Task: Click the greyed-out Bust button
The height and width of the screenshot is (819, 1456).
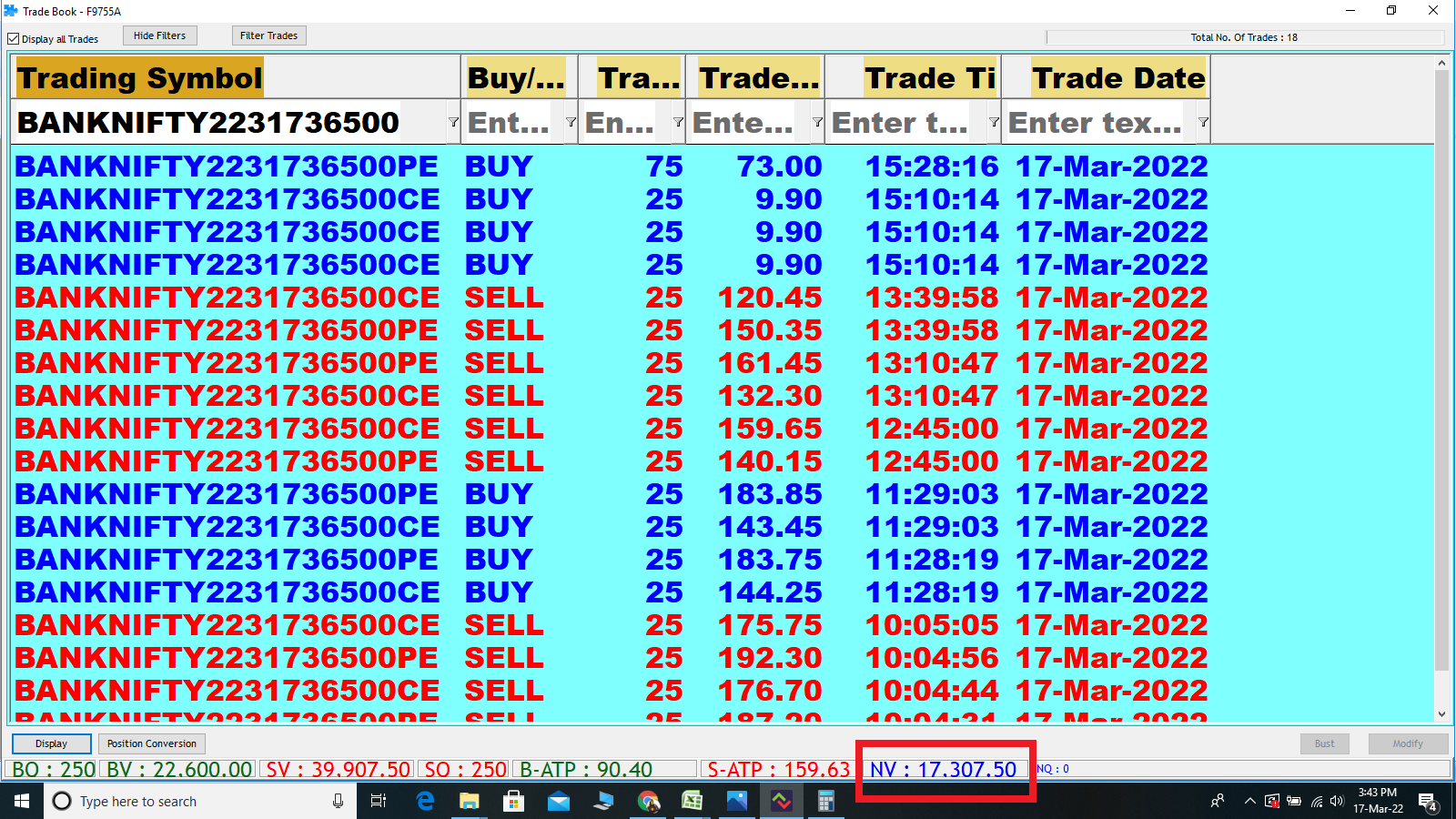Action: (x=1324, y=743)
